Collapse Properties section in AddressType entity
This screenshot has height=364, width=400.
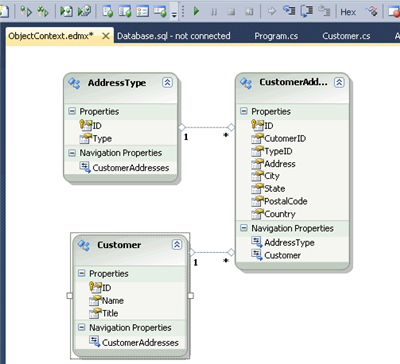pos(72,111)
